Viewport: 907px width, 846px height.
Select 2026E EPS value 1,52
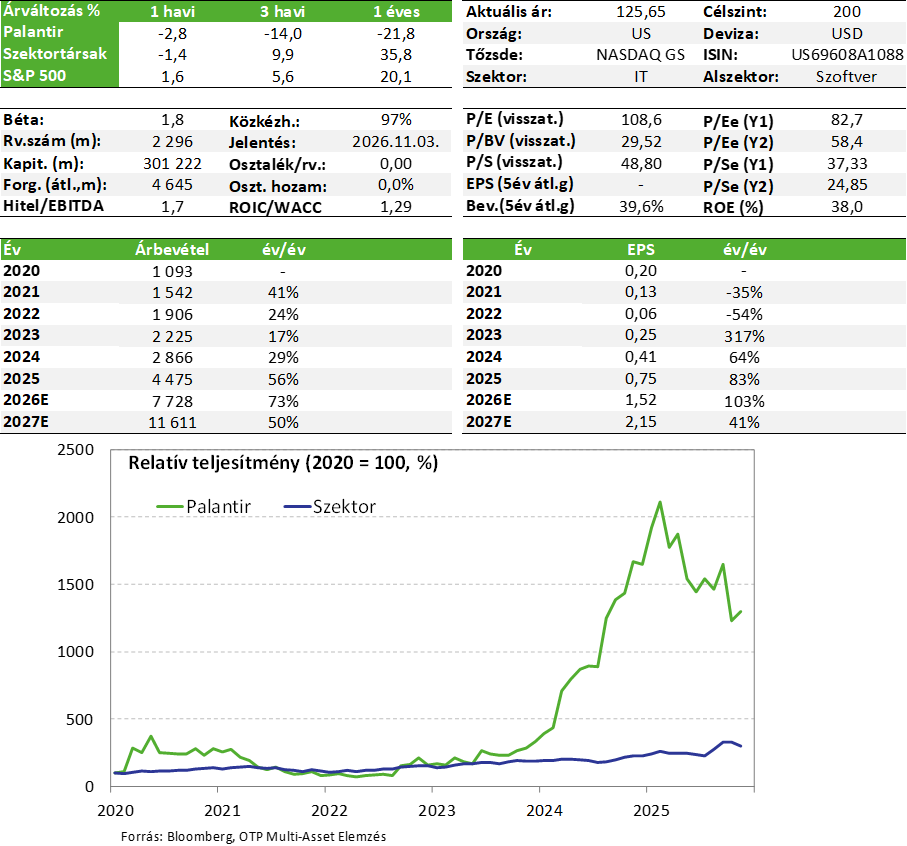click(641, 400)
